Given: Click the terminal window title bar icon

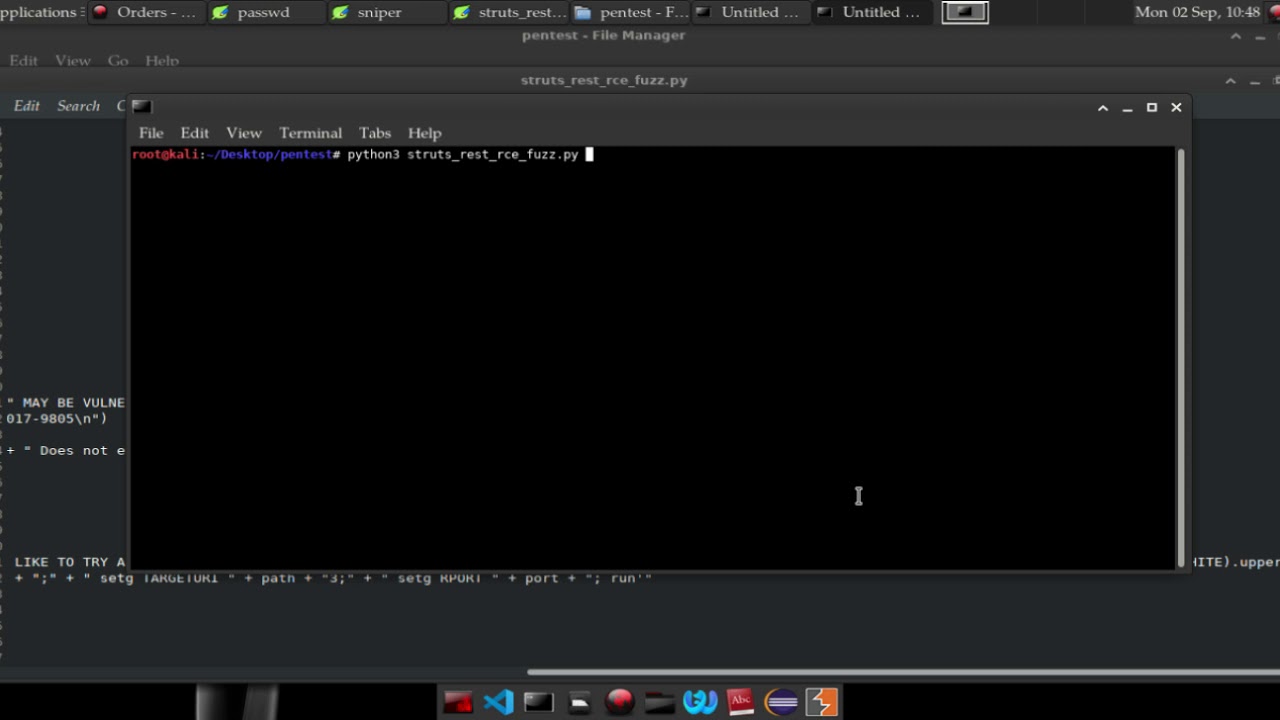Looking at the screenshot, I should [x=141, y=107].
